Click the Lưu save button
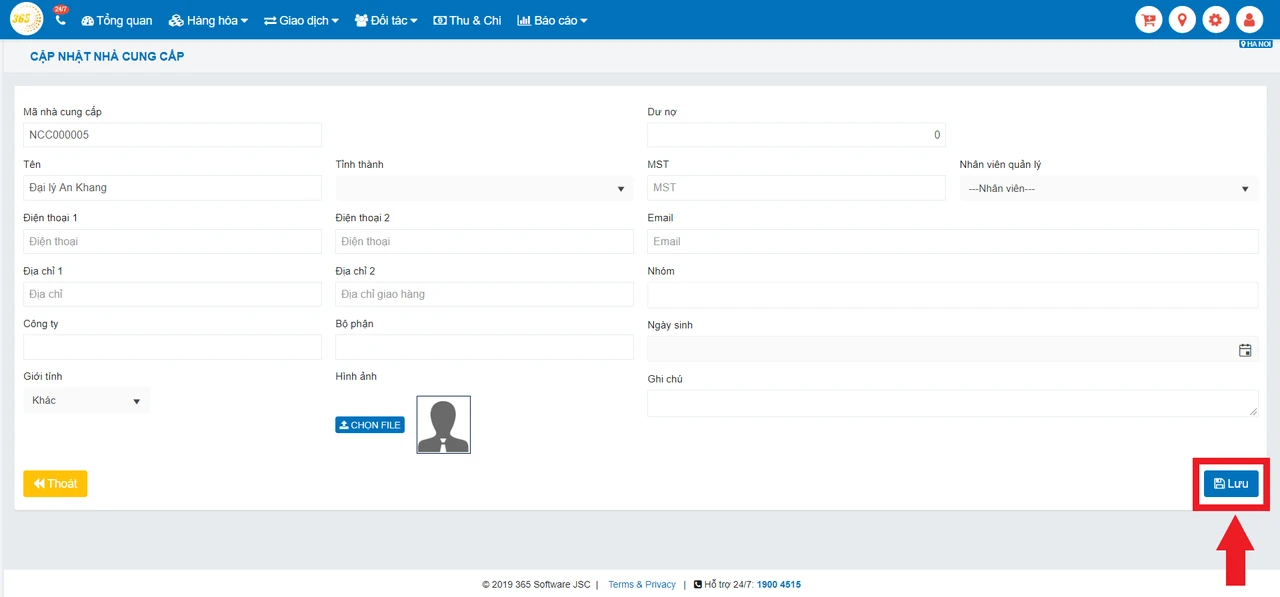1280x597 pixels. [1231, 484]
